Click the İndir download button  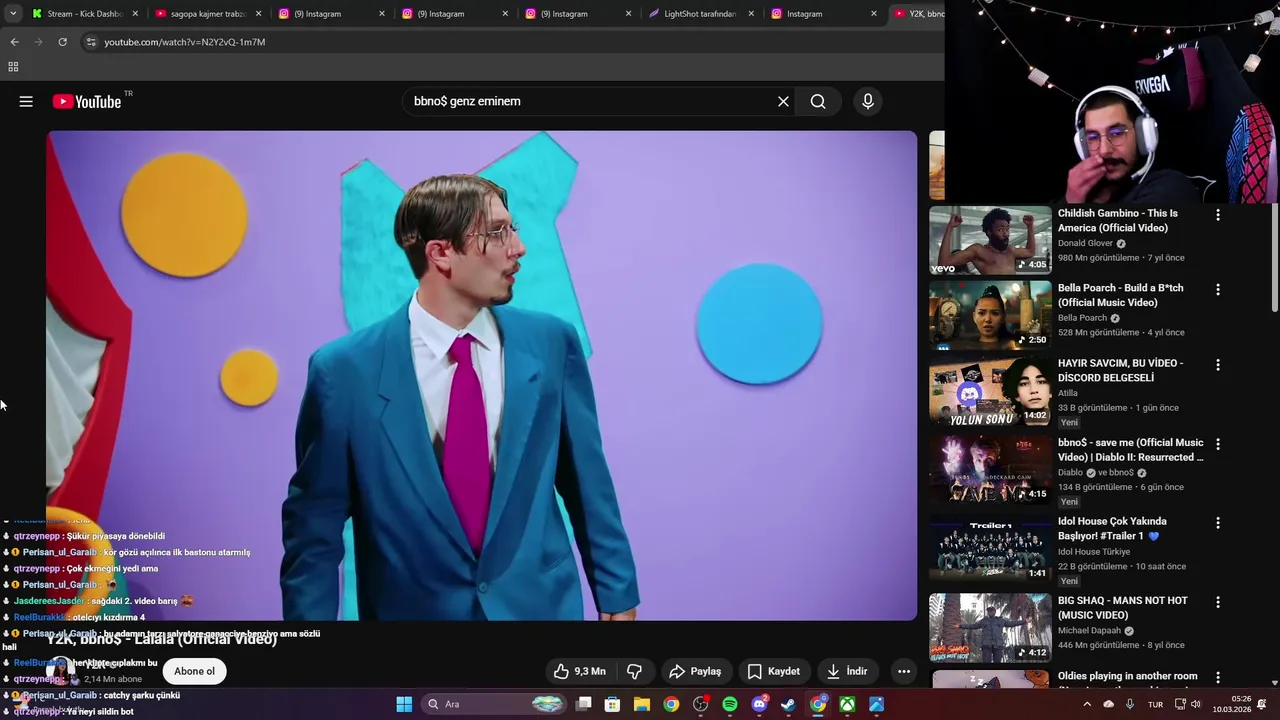[x=847, y=671]
